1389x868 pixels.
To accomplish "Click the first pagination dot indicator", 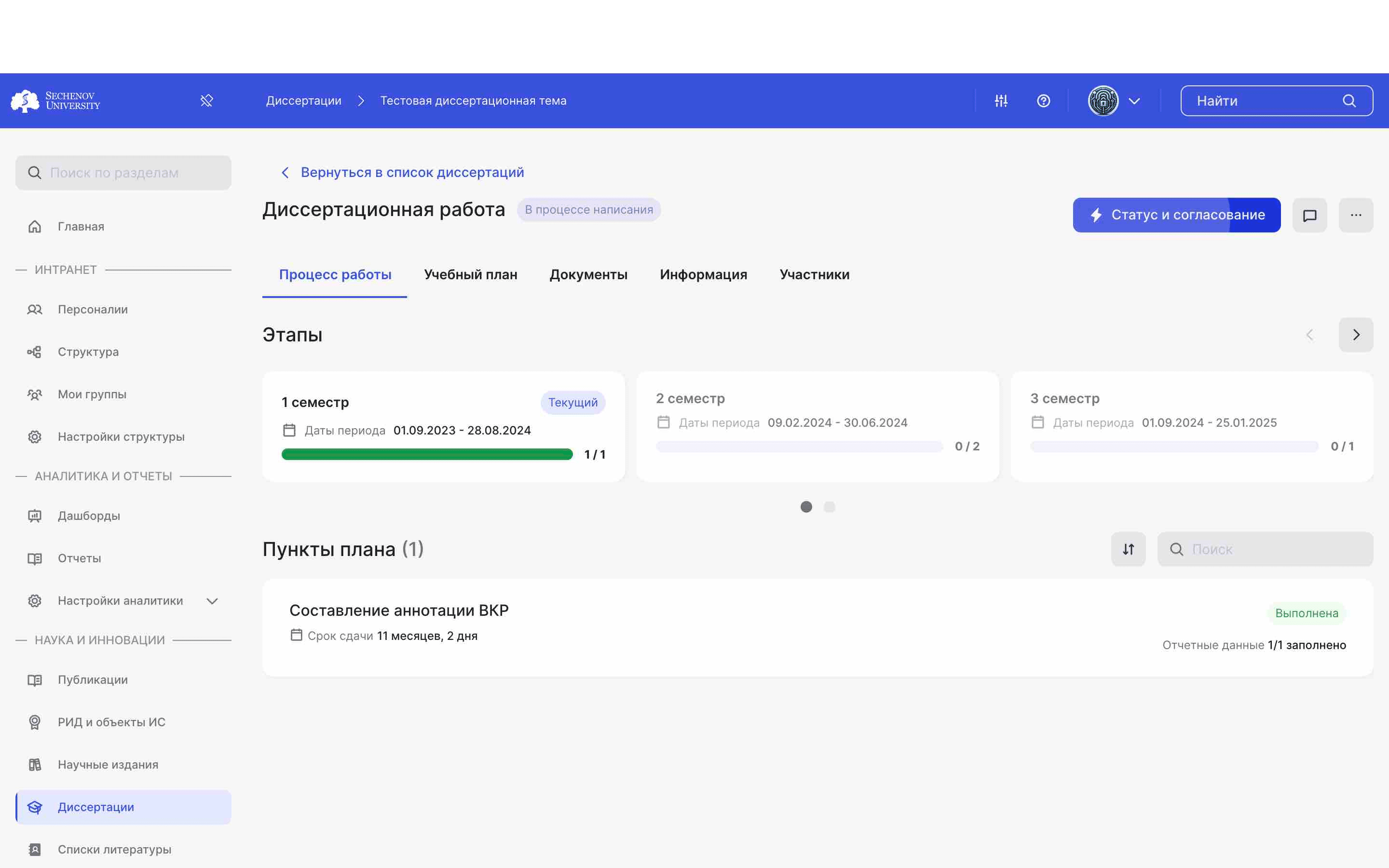I will click(807, 506).
